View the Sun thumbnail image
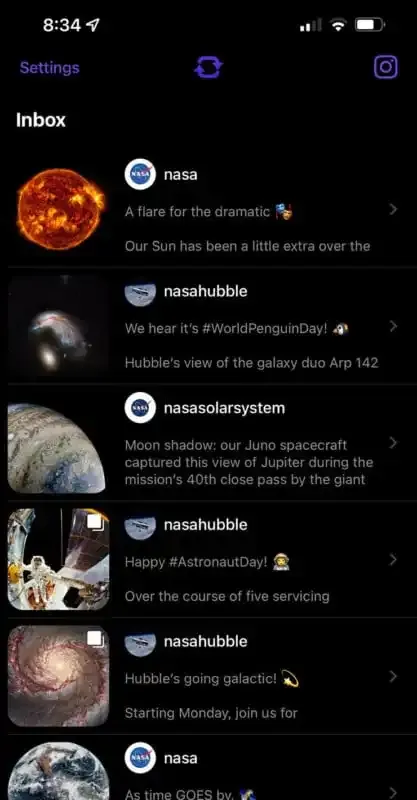Screen dimensions: 417x800 point(60,209)
